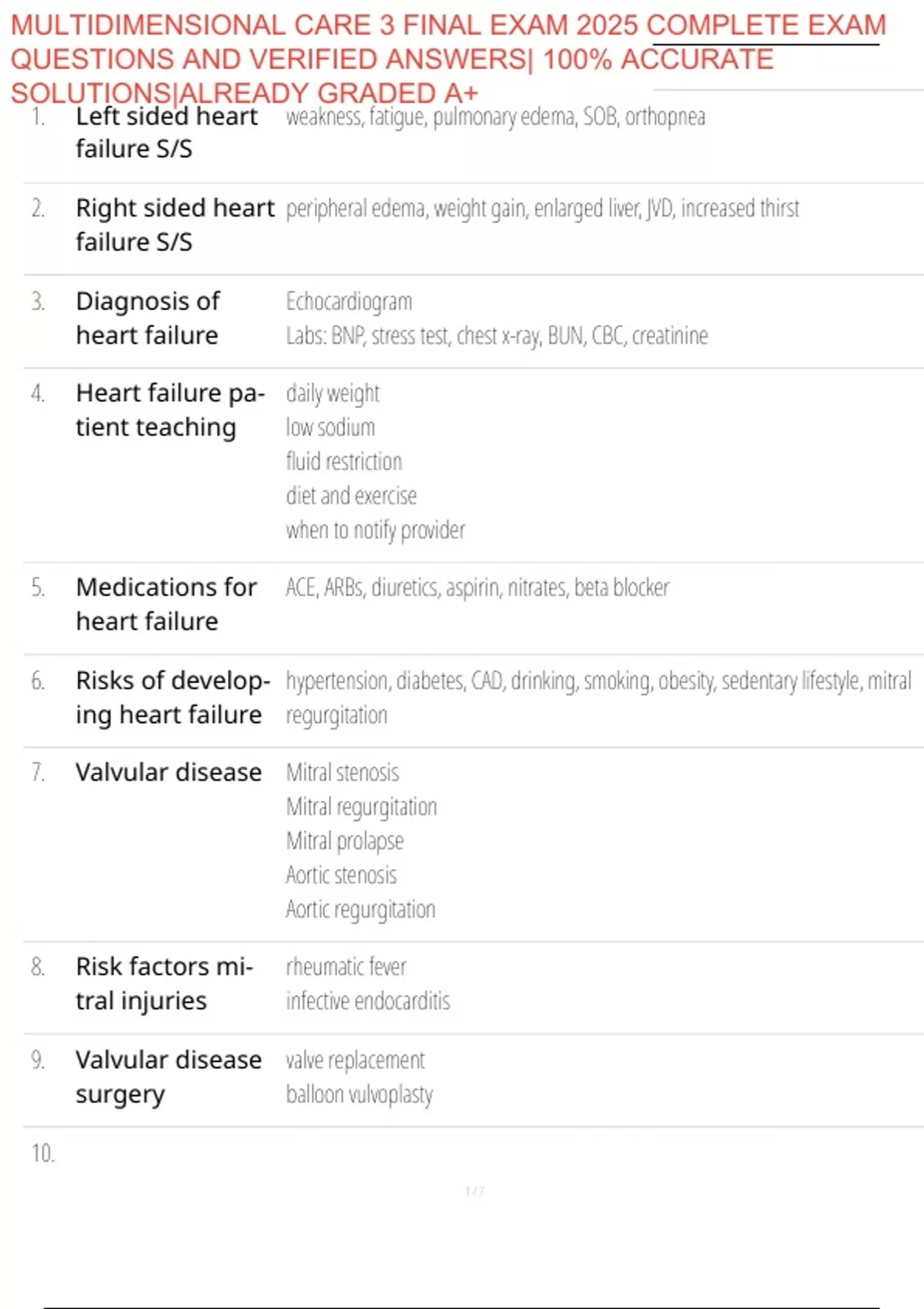The height and width of the screenshot is (1309, 924).
Task: Click the "daily weight" line
Action: coord(333,393)
